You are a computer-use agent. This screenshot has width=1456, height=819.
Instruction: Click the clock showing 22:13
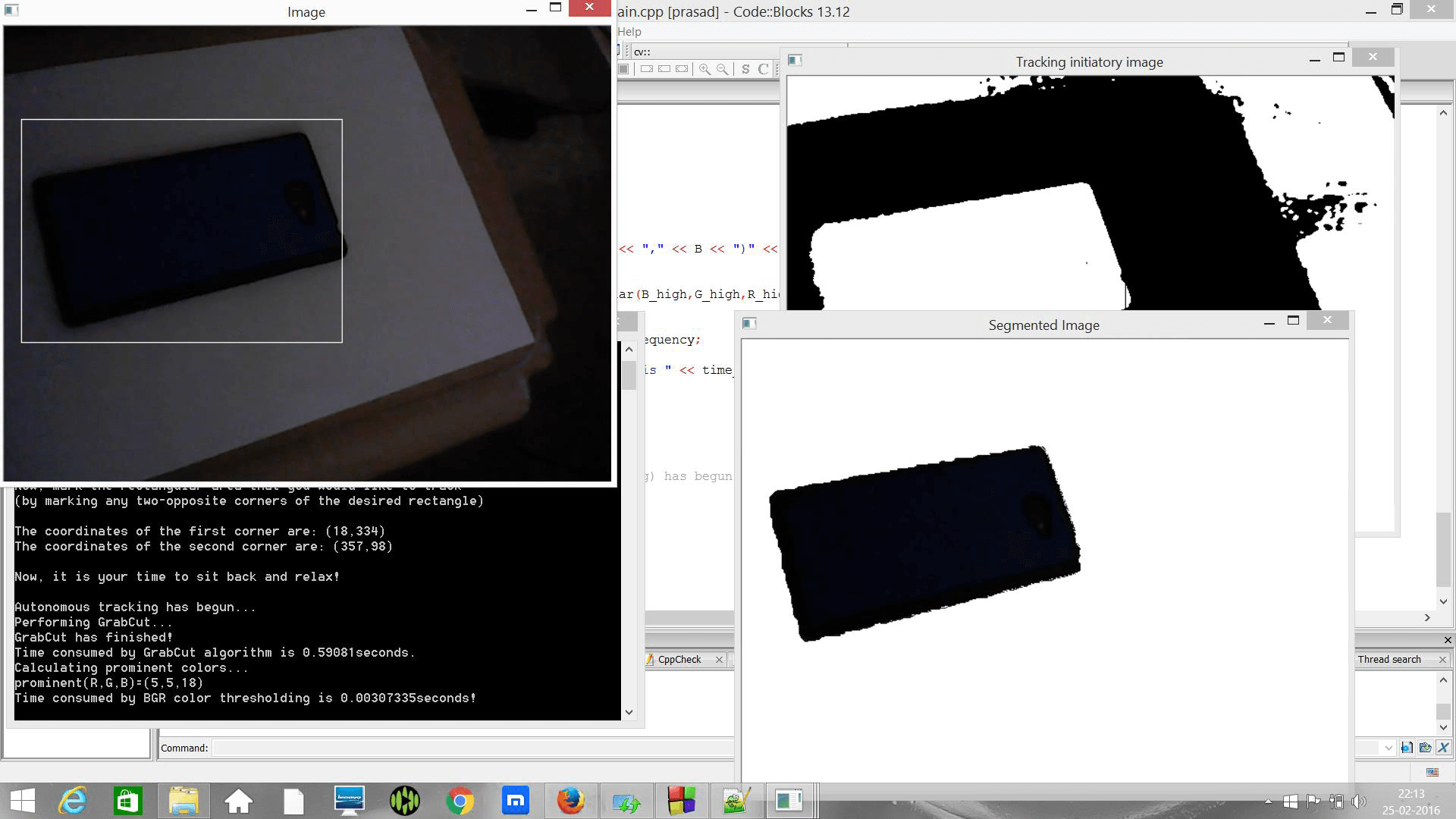(1411, 794)
